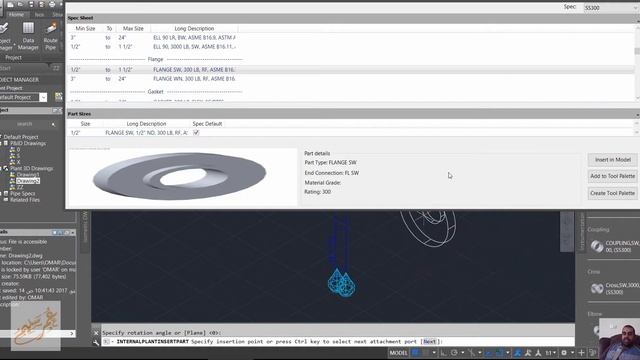Viewport: 640px width, 360px height.
Task: Click the command line history dropdown icon
Action: (x=107, y=342)
